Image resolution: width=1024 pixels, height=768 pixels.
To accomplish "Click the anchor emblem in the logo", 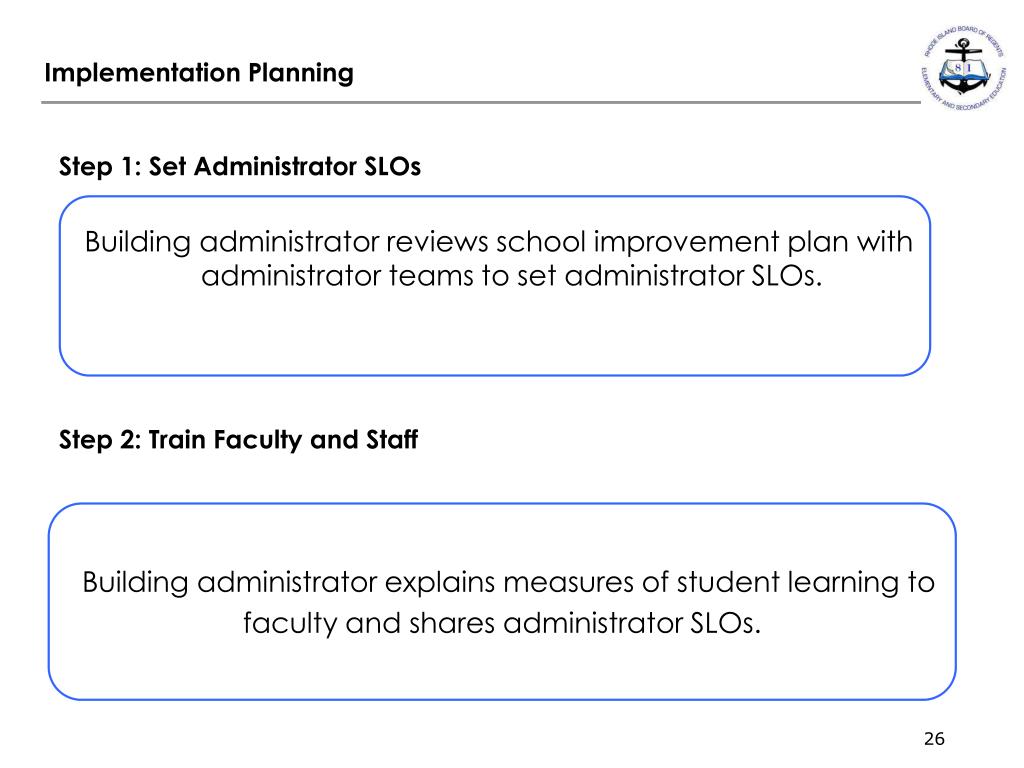I will coord(964,67).
